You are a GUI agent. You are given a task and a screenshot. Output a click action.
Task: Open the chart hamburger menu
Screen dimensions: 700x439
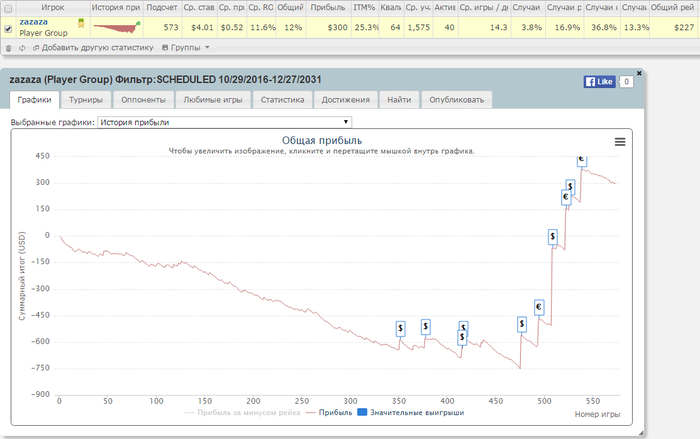coord(620,142)
